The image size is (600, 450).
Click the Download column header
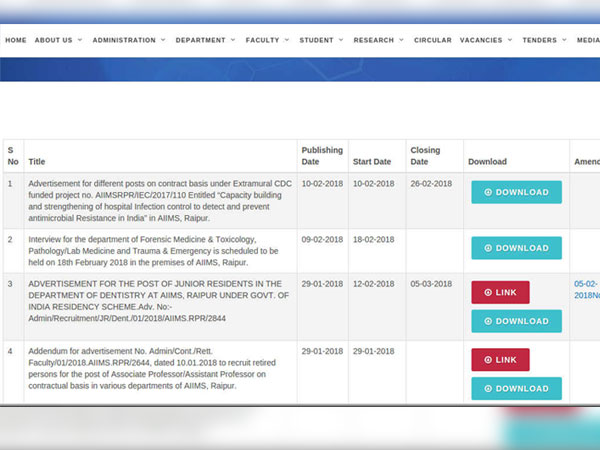tap(488, 161)
